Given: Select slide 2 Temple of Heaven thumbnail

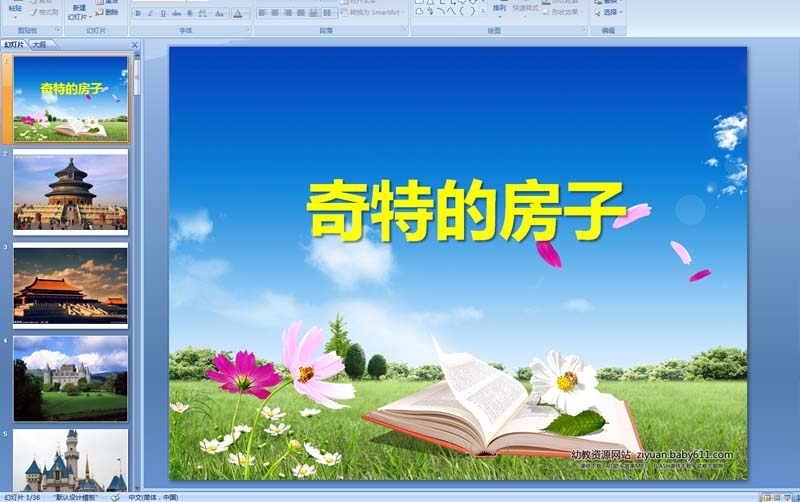Looking at the screenshot, I should click(70, 192).
